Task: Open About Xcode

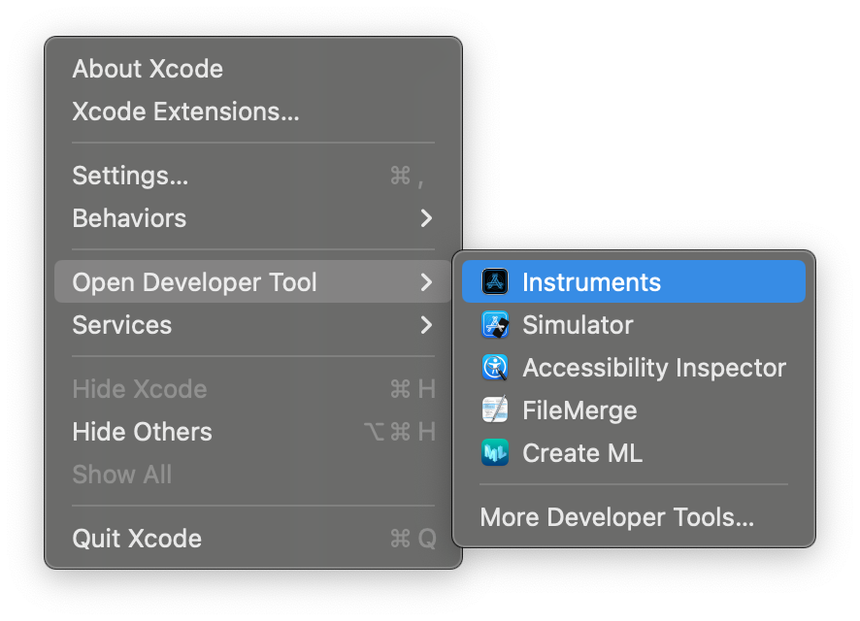Action: click(x=147, y=69)
